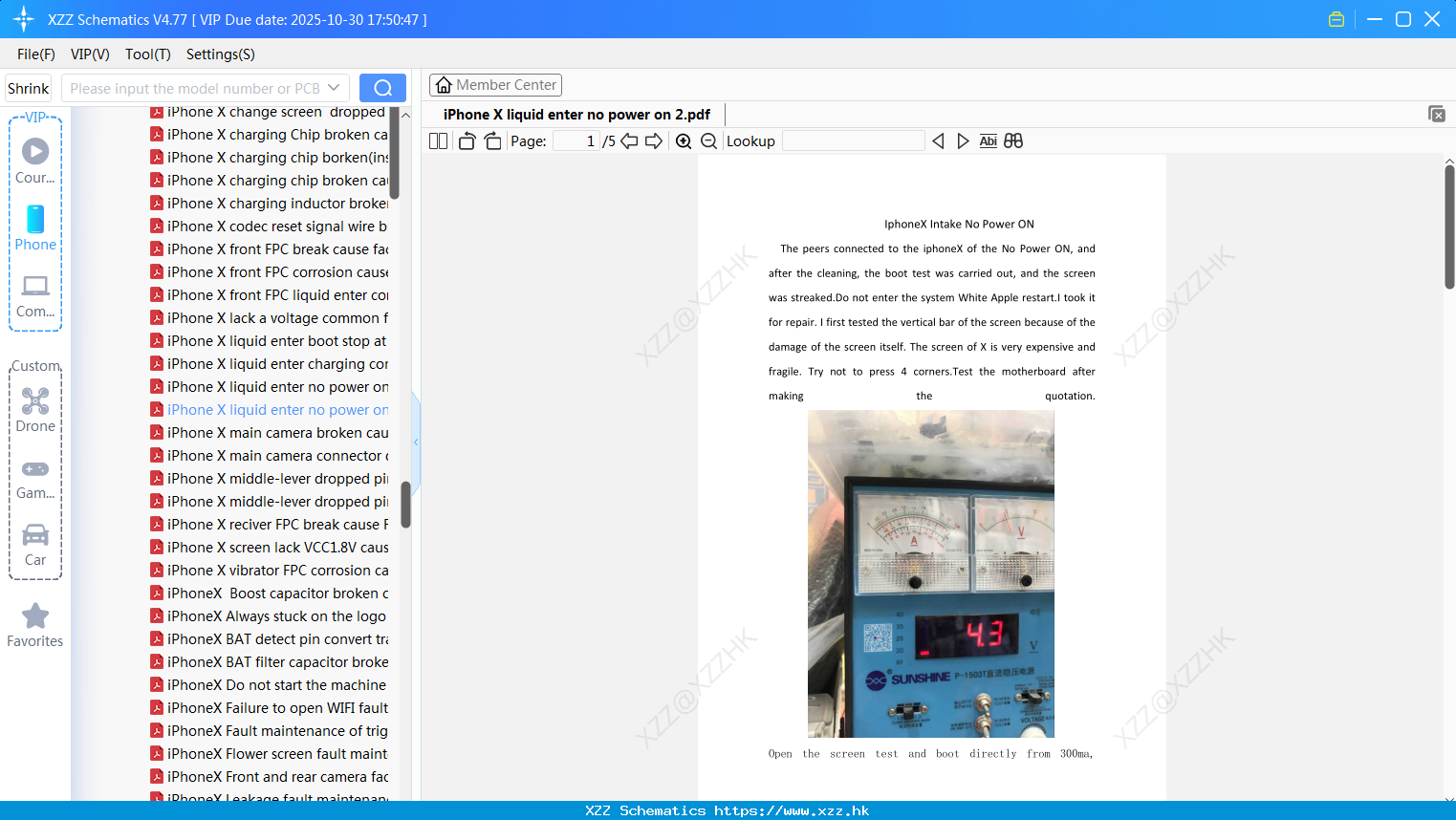The height and width of the screenshot is (820, 1456).
Task: Click the power supply photo in PDF
Action: (931, 573)
